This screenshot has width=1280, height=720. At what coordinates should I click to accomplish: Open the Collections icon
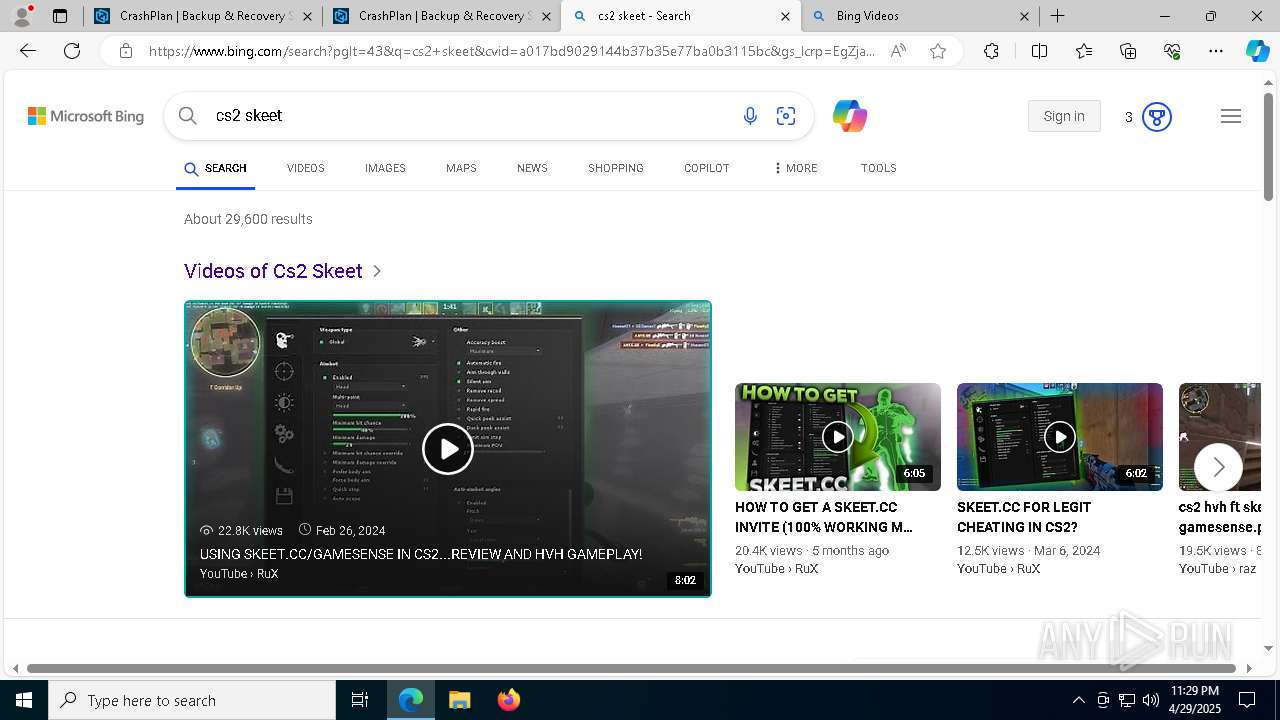pos(1128,51)
